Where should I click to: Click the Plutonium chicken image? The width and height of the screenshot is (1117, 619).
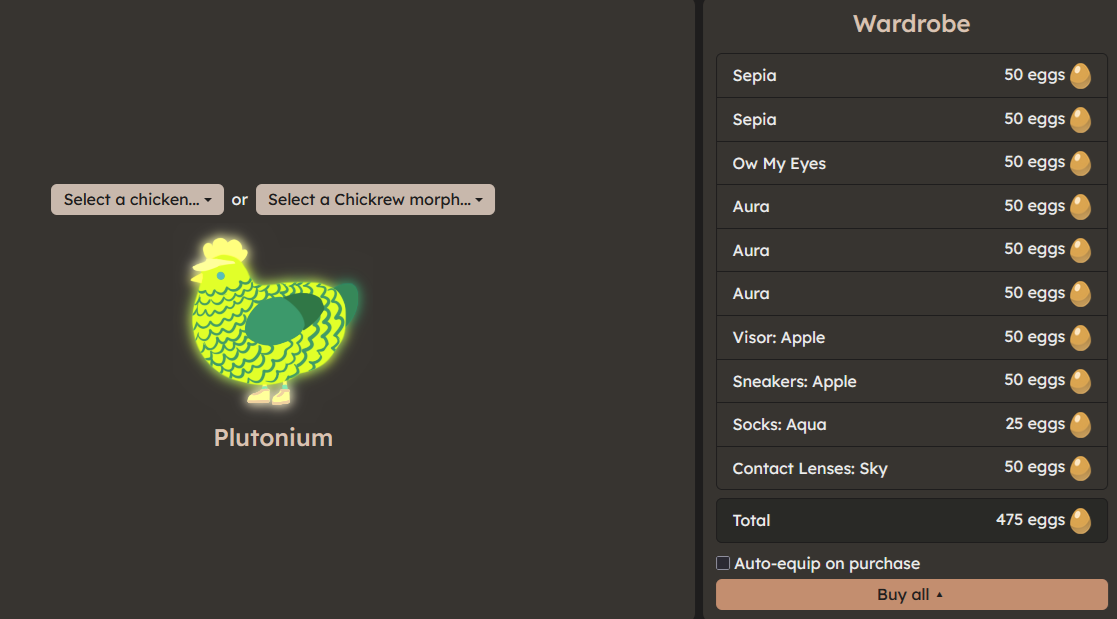[273, 322]
